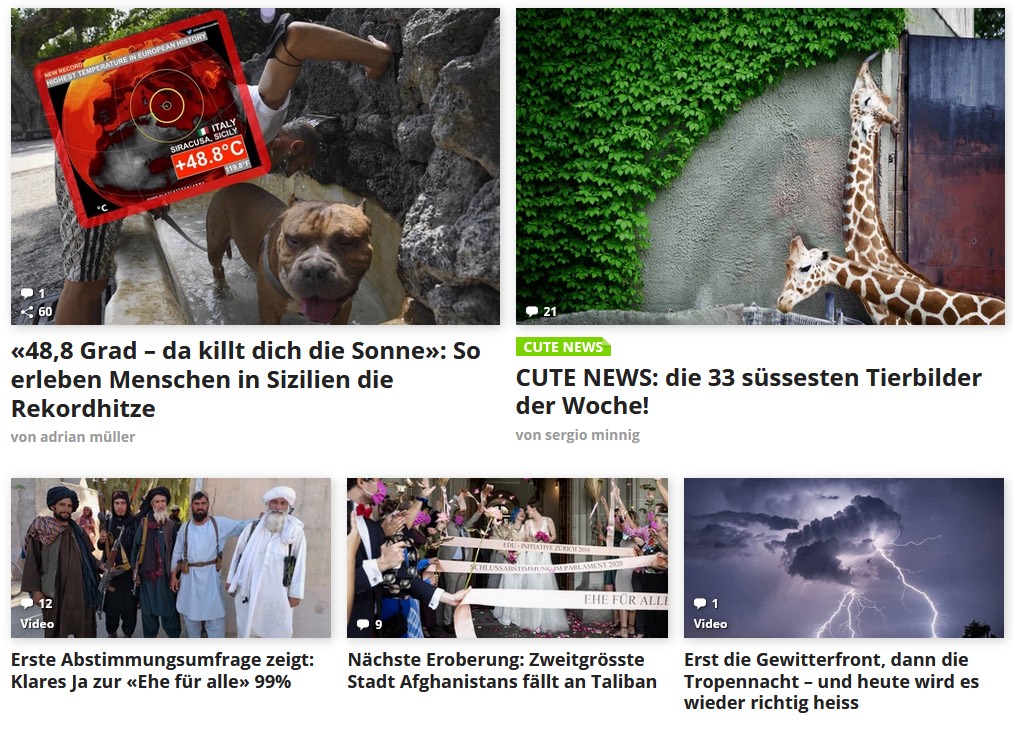Open headline CUTE NEWS: die 33 süssesten Tierbilder
Viewport: 1013px width, 731px height.
click(x=749, y=392)
